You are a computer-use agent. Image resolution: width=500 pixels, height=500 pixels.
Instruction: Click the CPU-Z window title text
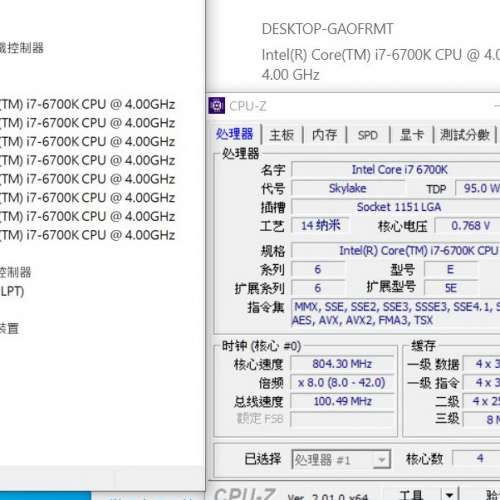248,106
